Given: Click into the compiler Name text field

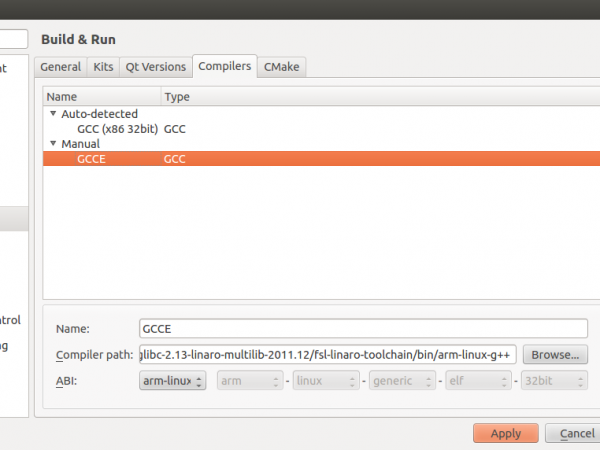Looking at the screenshot, I should [x=362, y=328].
